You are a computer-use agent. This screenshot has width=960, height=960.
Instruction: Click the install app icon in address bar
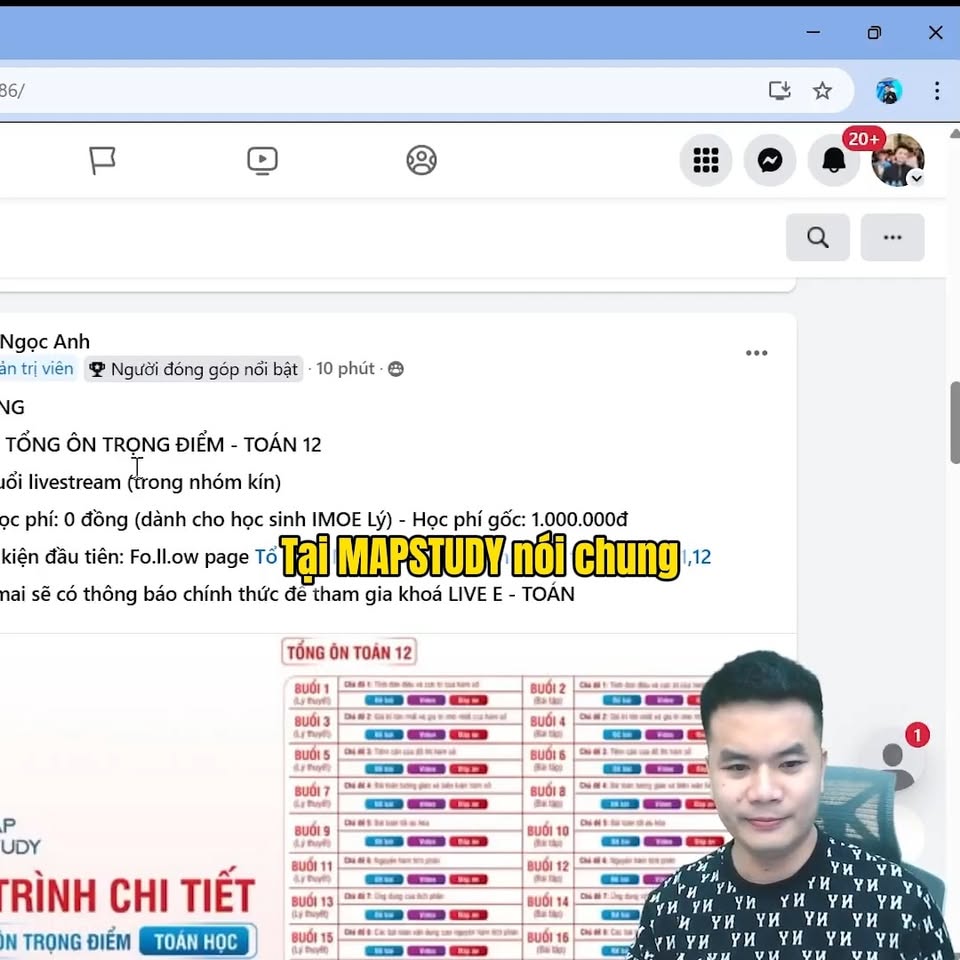click(779, 91)
